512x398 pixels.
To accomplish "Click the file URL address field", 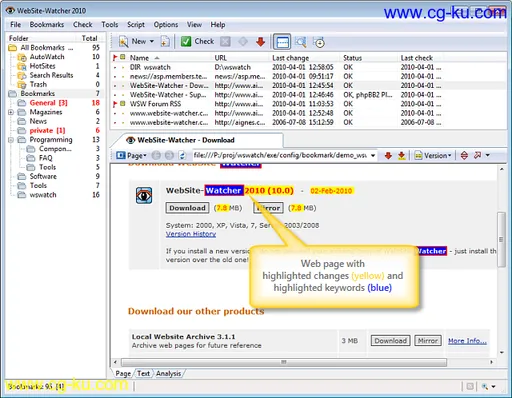I will pyautogui.click(x=280, y=155).
